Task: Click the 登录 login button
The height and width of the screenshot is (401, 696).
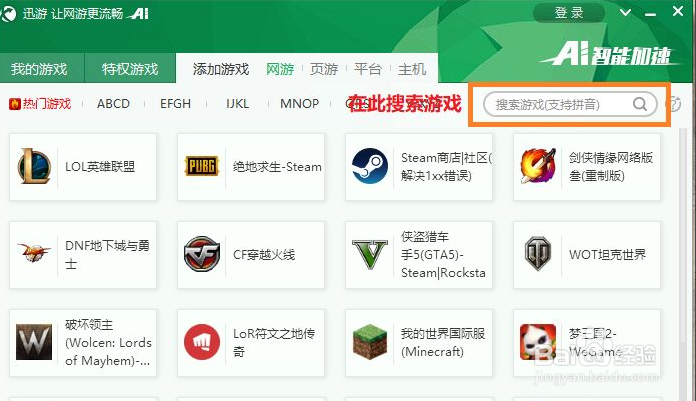Action: (x=569, y=12)
